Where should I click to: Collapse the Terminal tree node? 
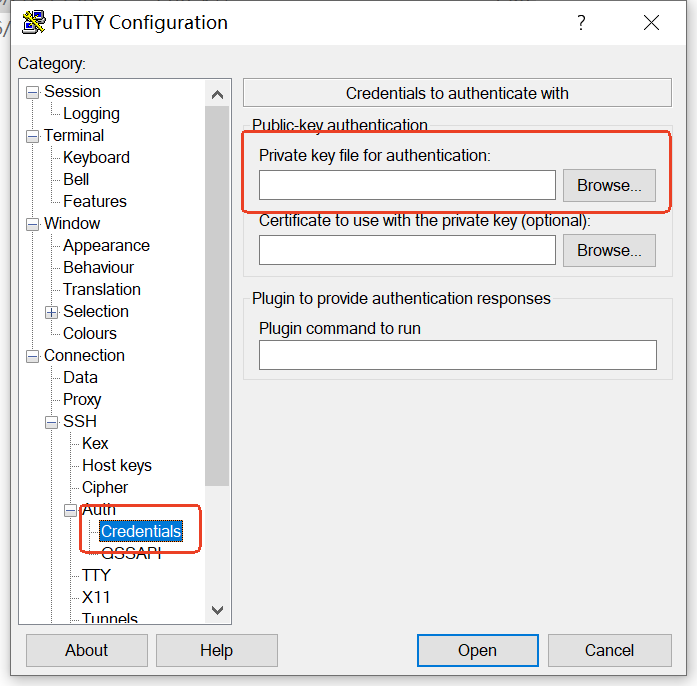(x=32, y=136)
